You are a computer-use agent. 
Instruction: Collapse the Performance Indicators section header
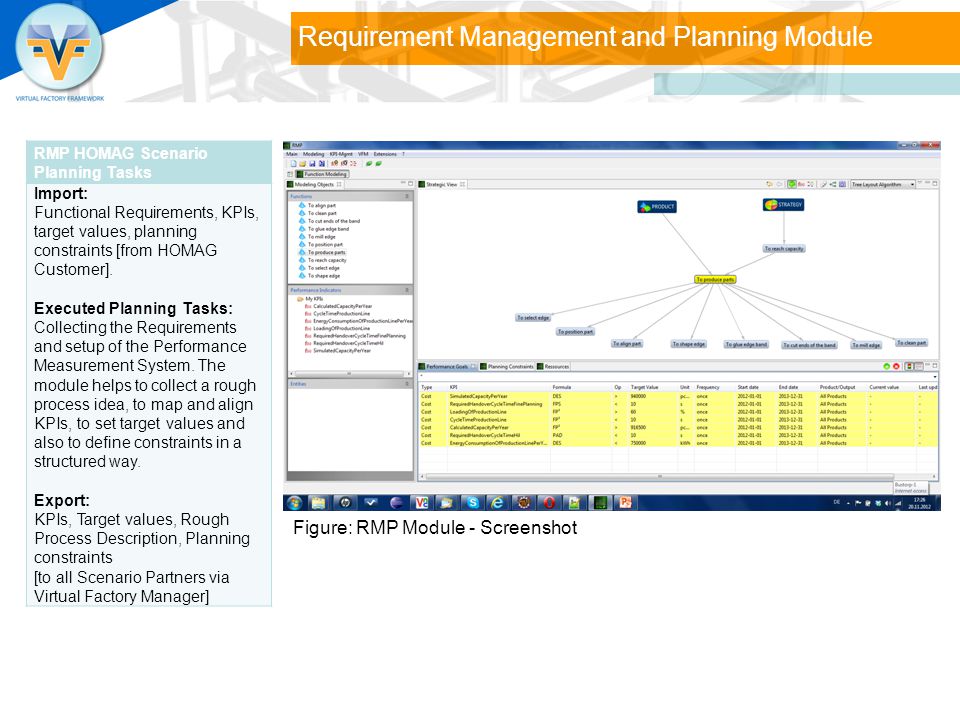tap(350, 290)
